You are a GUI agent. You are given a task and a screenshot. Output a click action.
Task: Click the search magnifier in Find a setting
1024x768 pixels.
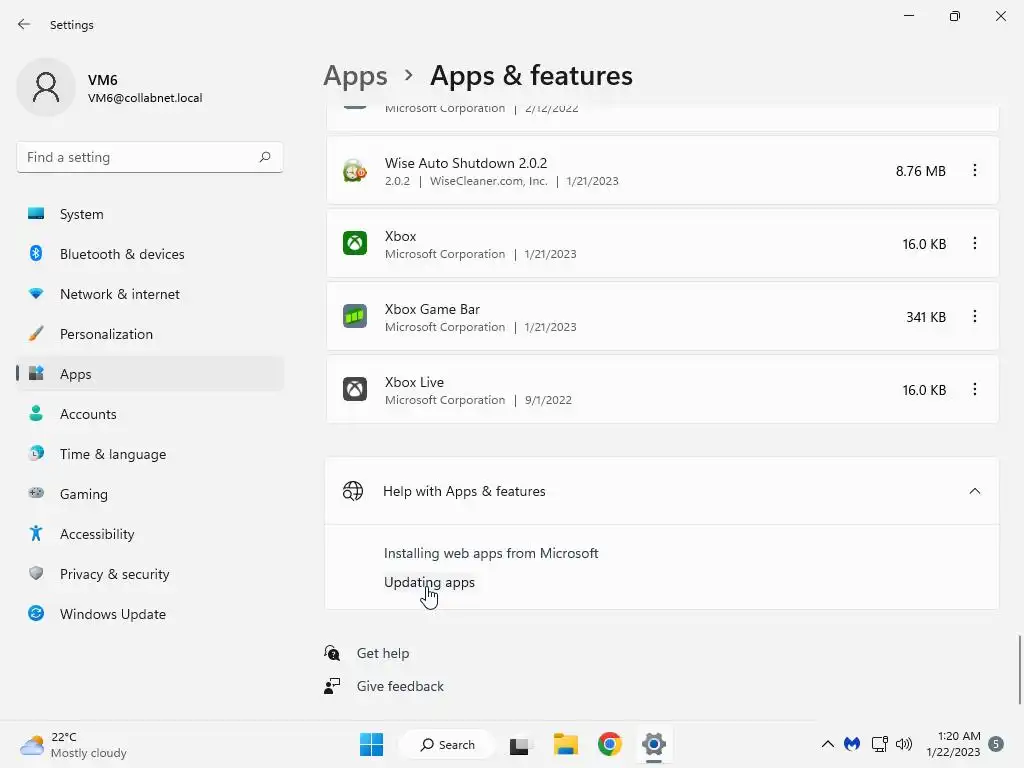pyautogui.click(x=265, y=157)
